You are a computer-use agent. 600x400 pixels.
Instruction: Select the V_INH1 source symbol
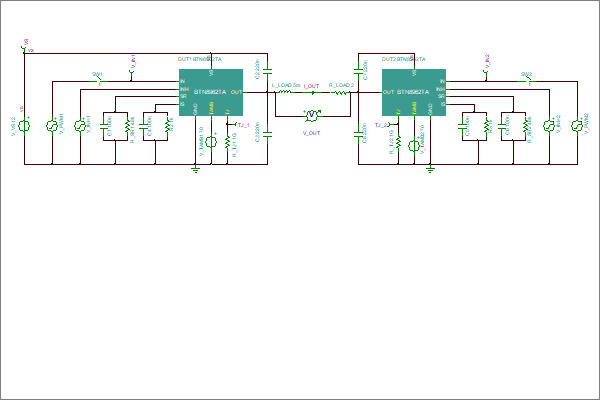click(x=80, y=126)
